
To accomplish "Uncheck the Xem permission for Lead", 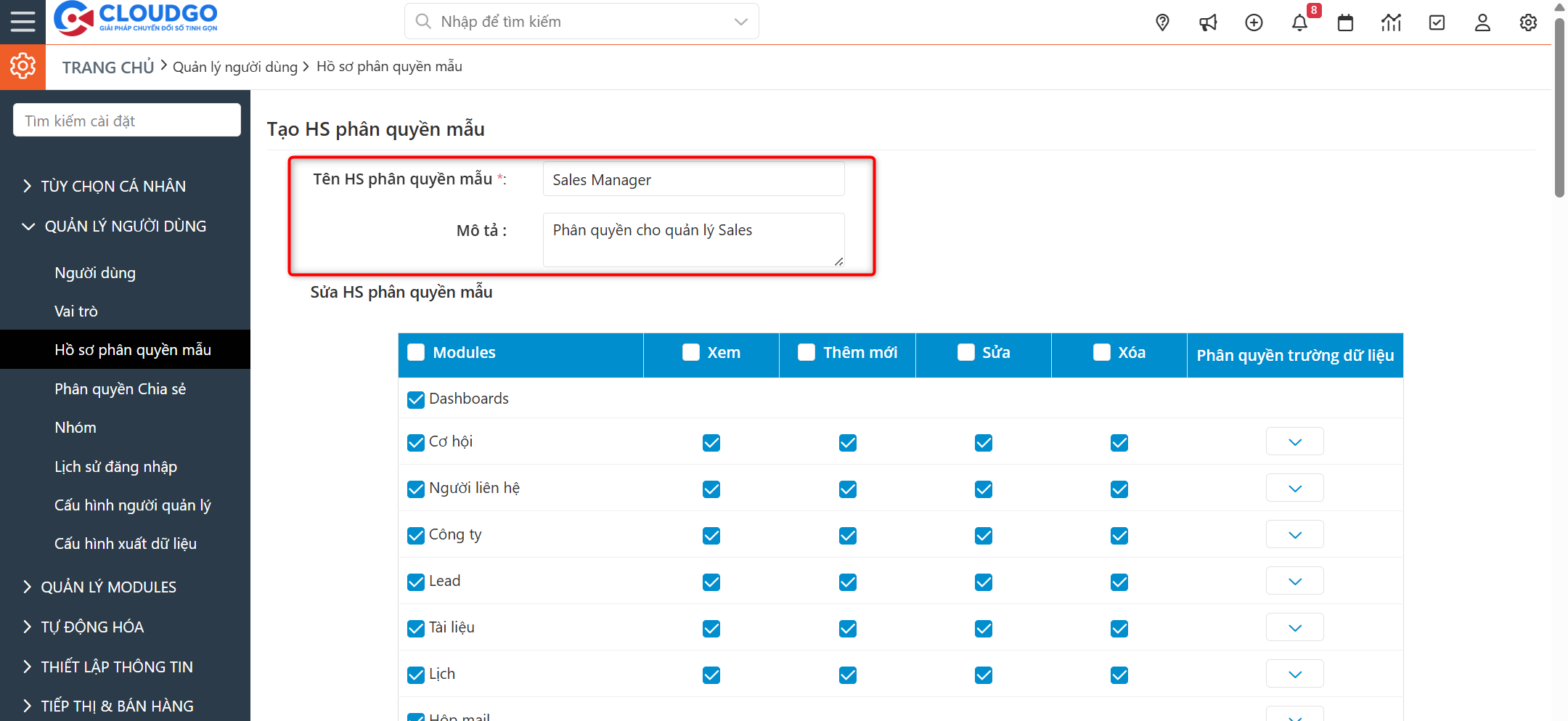I will pos(711,582).
